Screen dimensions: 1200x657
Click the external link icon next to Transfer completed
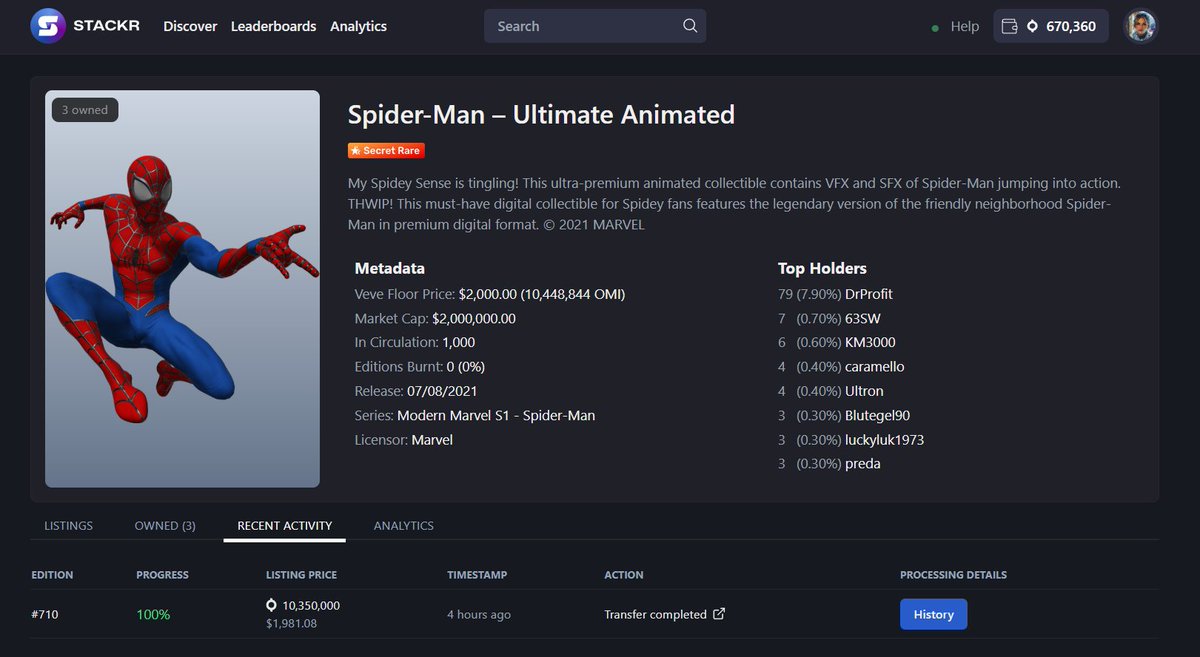coord(719,614)
